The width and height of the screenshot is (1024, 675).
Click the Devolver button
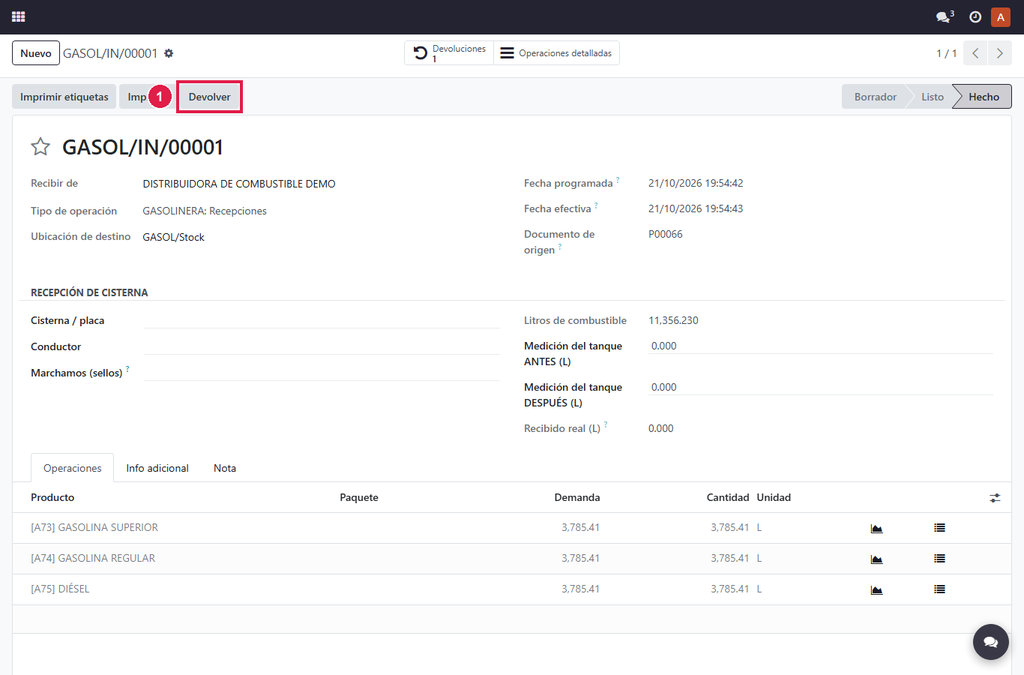tap(210, 97)
